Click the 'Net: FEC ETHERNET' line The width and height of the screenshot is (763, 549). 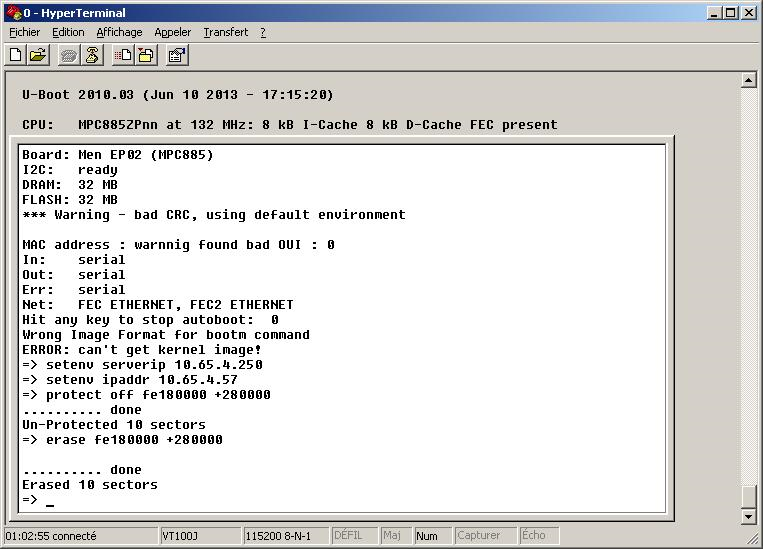point(158,305)
